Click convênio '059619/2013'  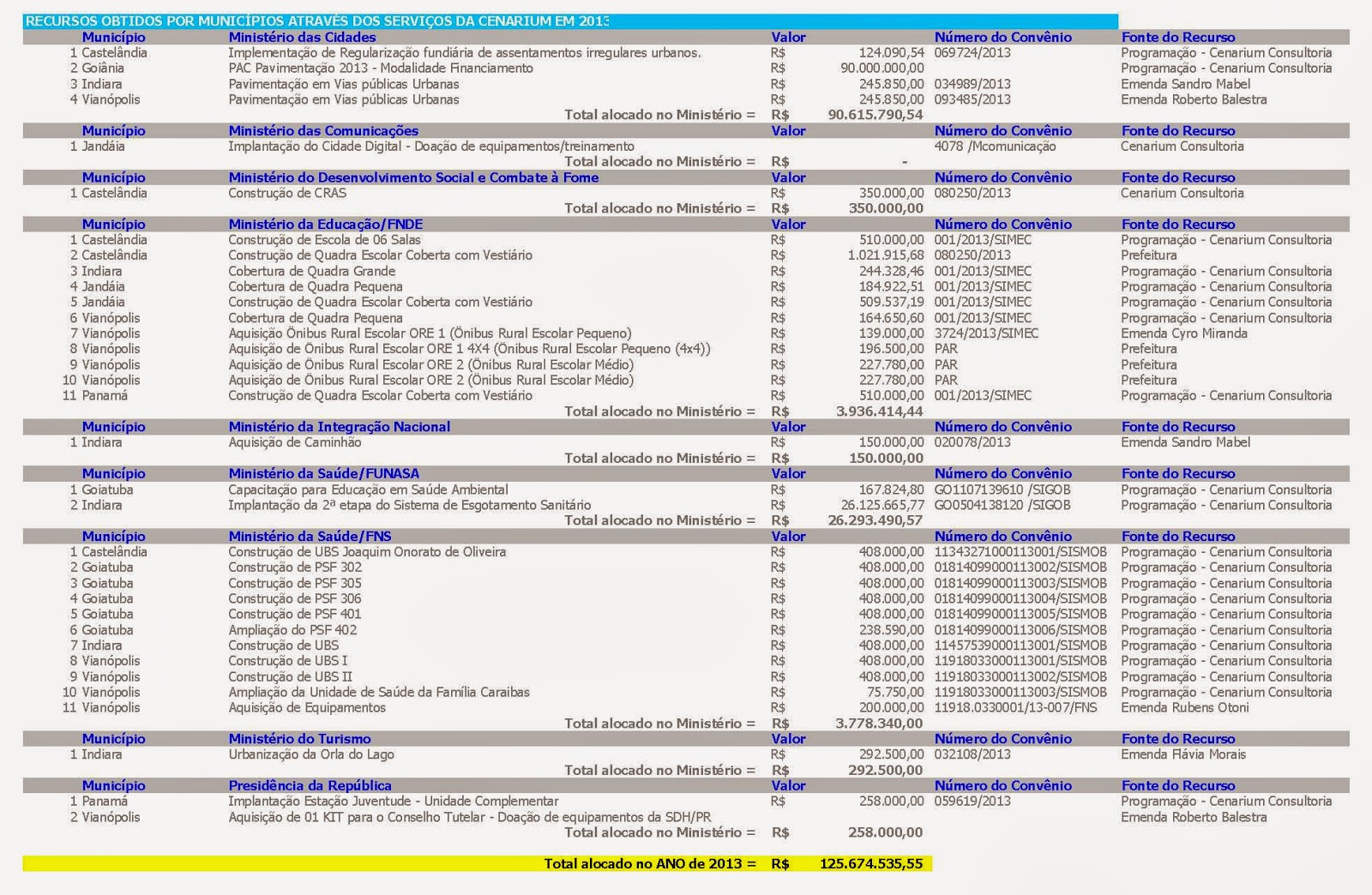point(972,801)
